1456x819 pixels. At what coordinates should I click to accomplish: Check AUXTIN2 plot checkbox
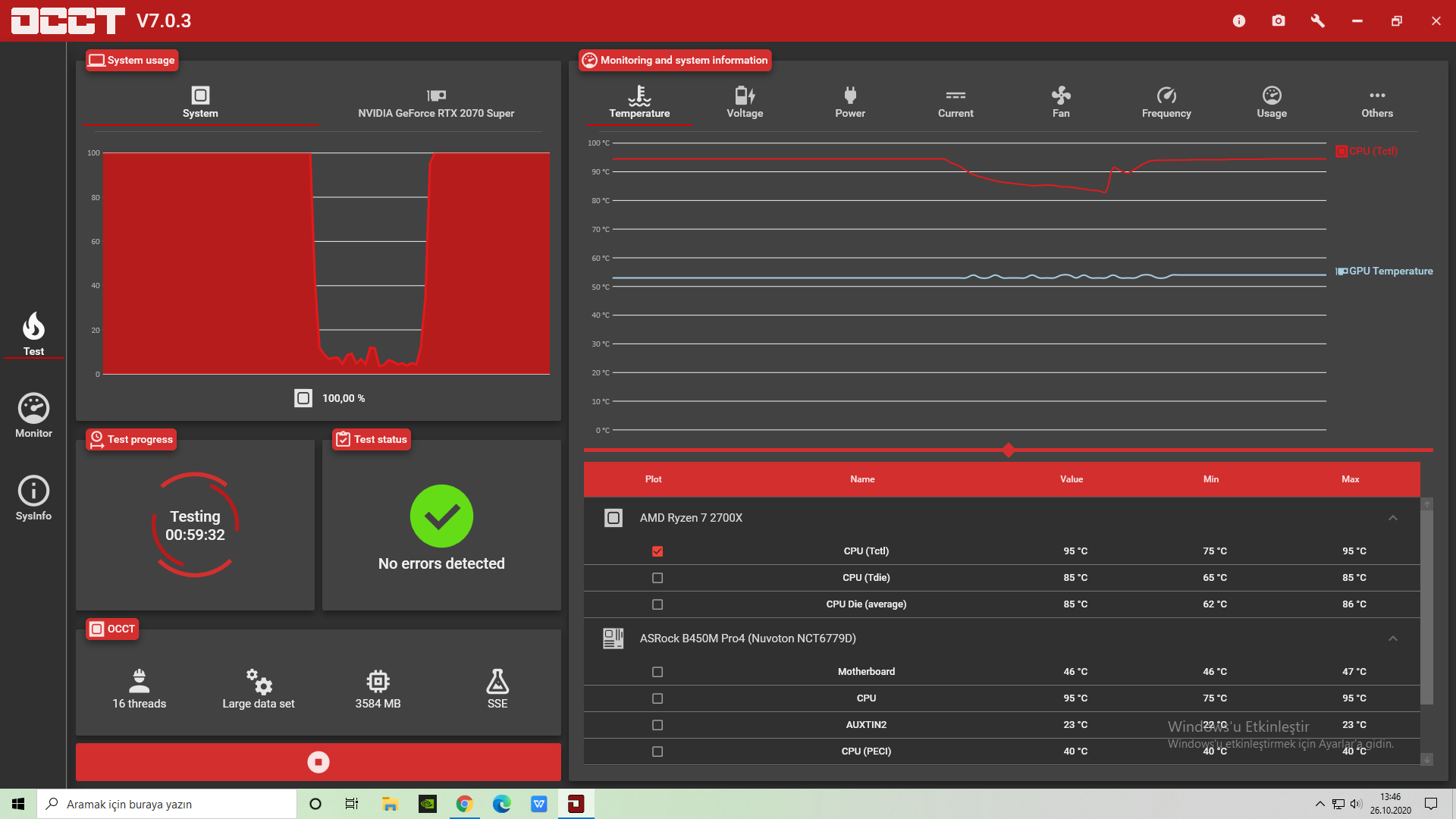[x=657, y=725]
